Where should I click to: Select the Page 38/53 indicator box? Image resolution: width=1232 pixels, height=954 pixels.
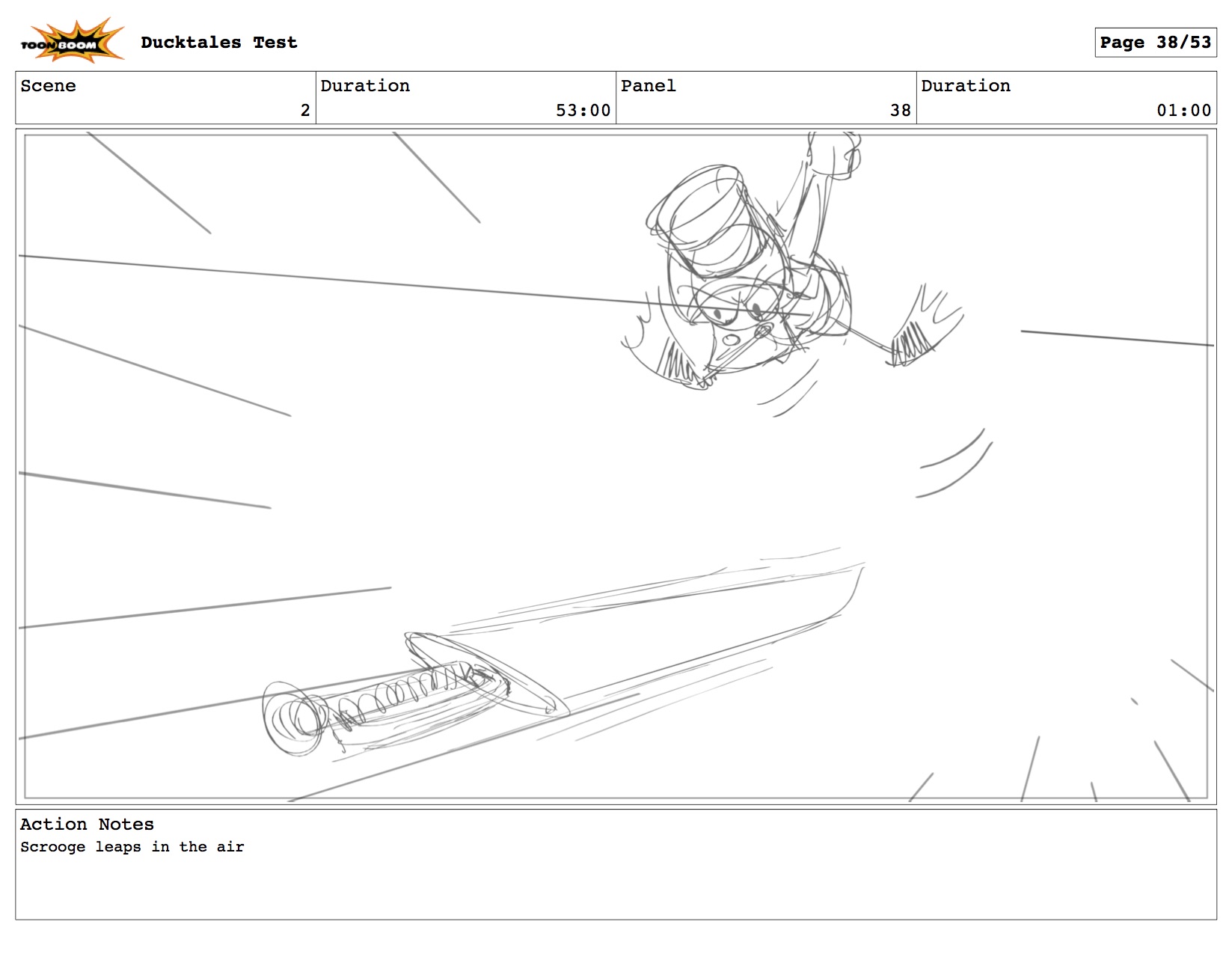pyautogui.click(x=1154, y=43)
